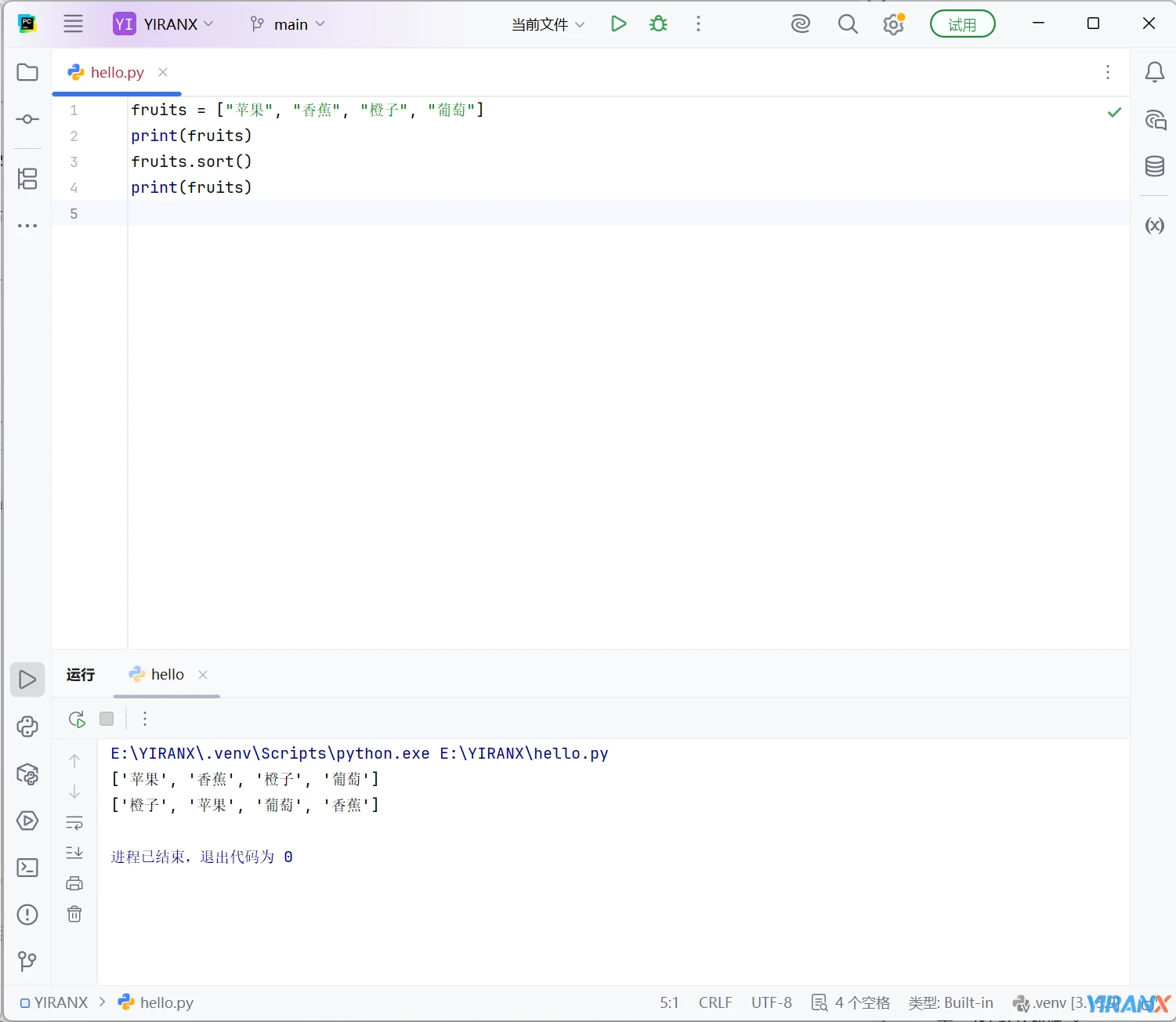1176x1022 pixels.
Task: Click the 试用 trial button
Action: (963, 24)
